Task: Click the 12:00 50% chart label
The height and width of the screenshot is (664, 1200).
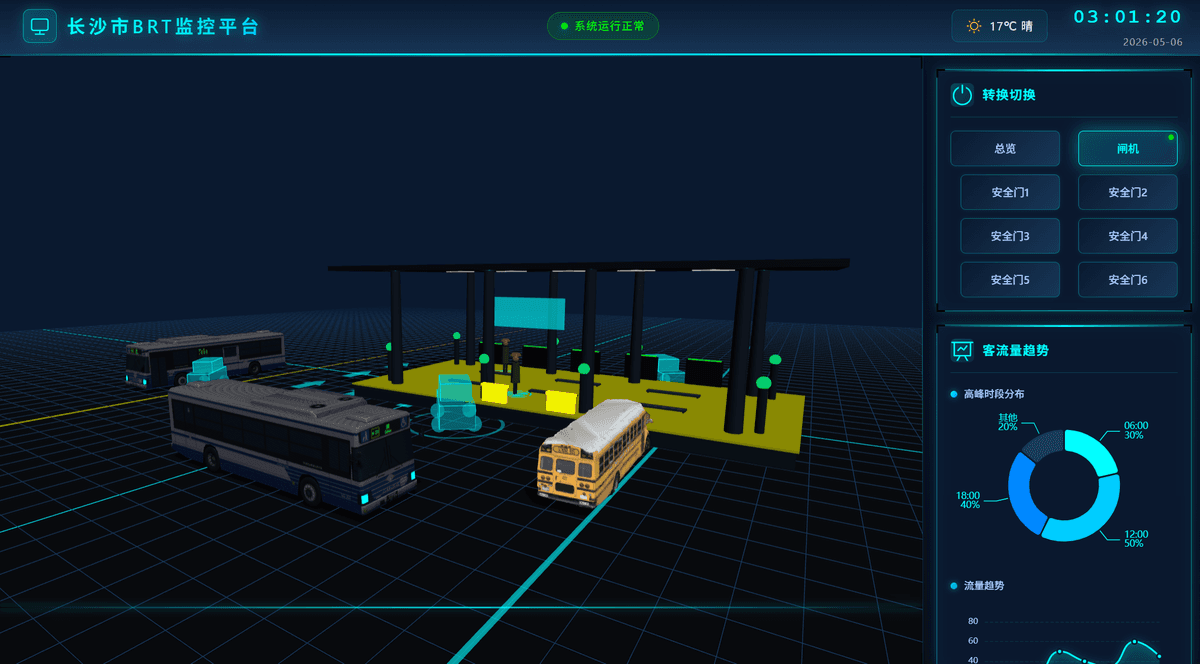Action: coord(1134,538)
